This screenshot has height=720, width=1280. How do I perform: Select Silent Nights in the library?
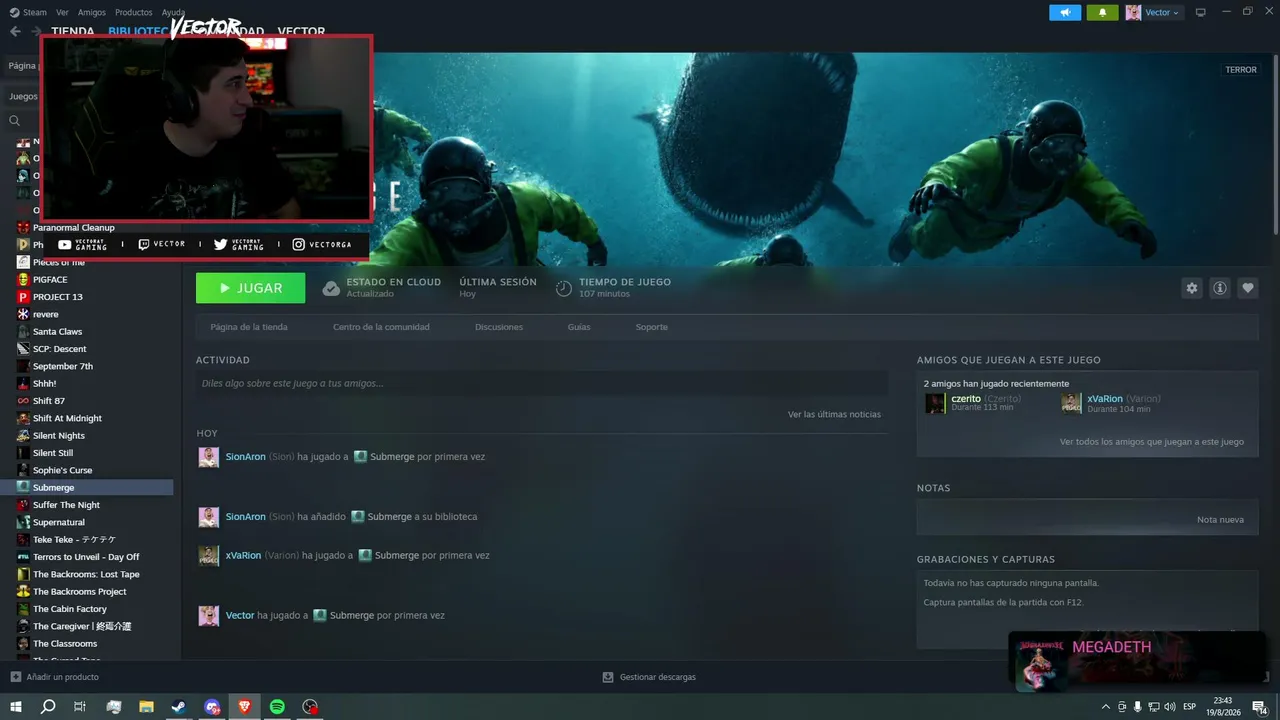coord(59,436)
